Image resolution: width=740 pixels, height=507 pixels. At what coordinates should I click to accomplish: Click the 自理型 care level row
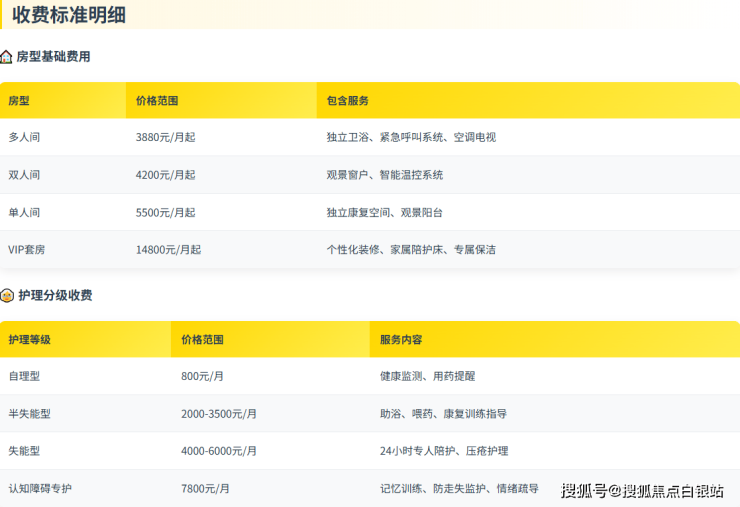click(x=24, y=376)
